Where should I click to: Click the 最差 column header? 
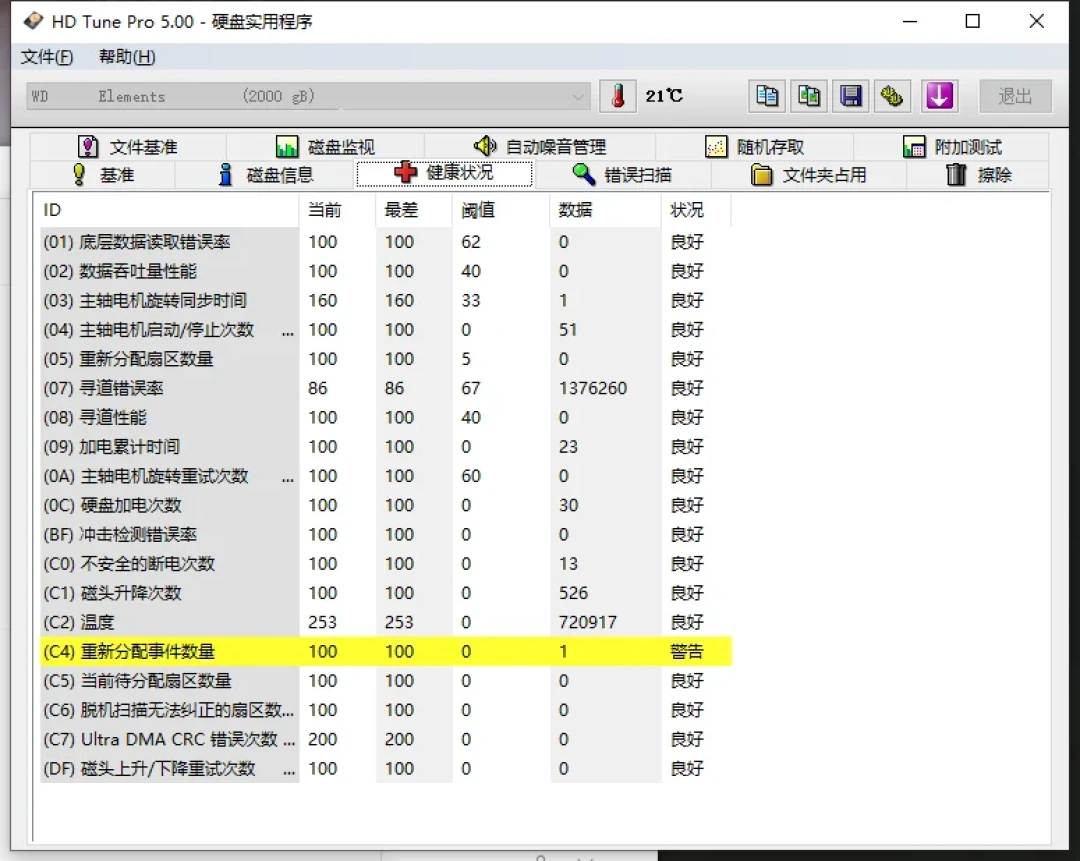[x=414, y=210]
